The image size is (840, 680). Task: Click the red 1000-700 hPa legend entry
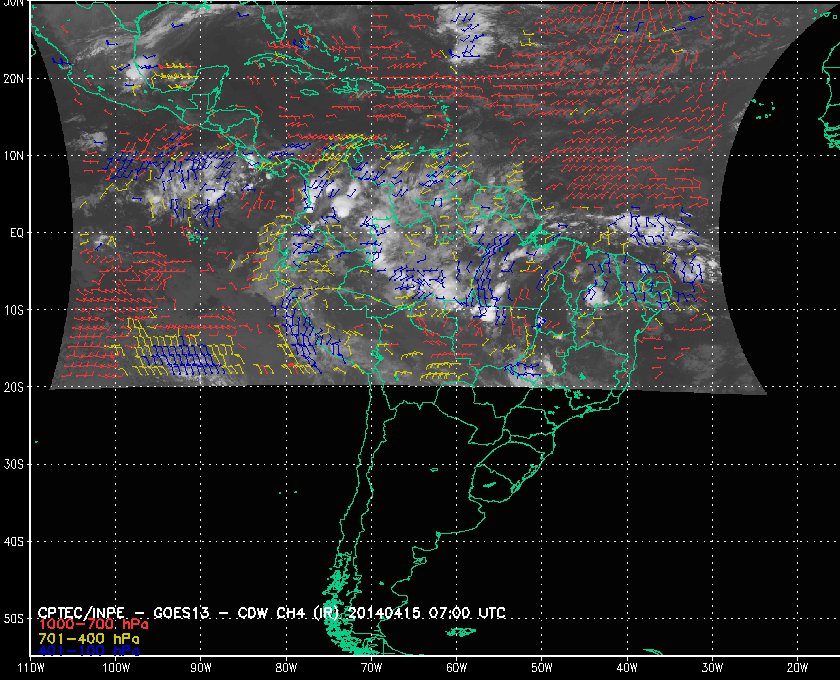pos(93,624)
